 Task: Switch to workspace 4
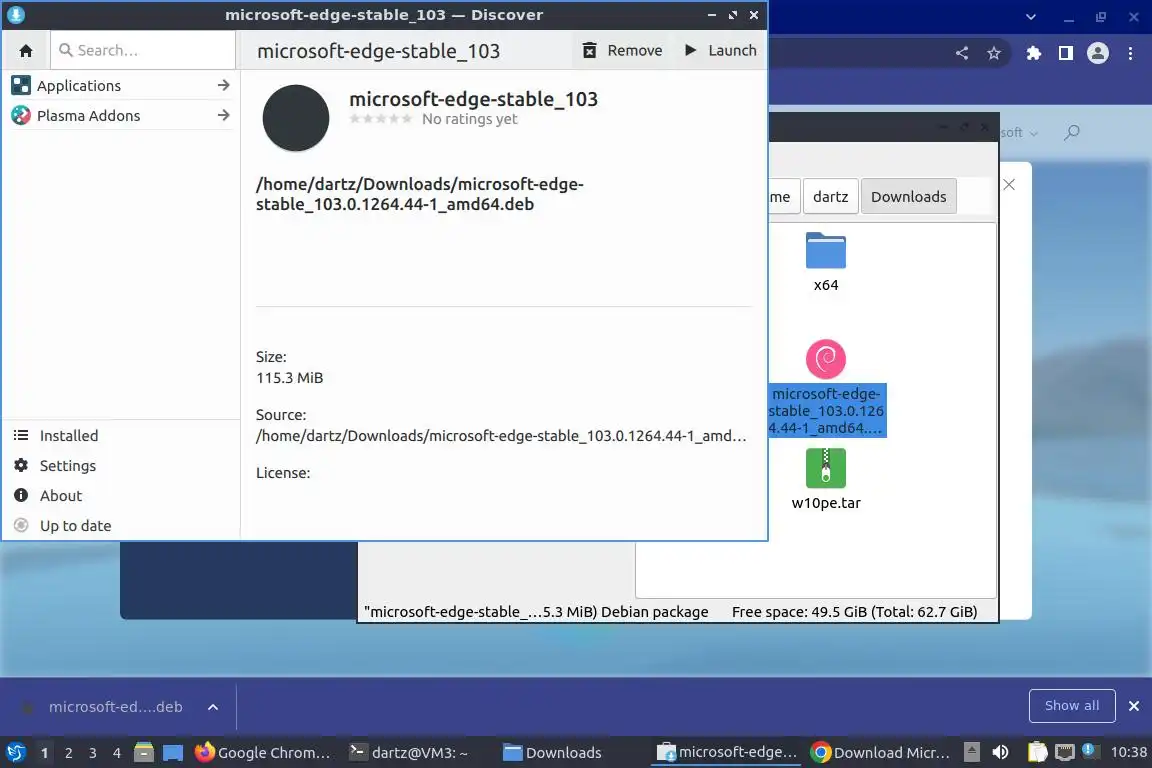117,753
